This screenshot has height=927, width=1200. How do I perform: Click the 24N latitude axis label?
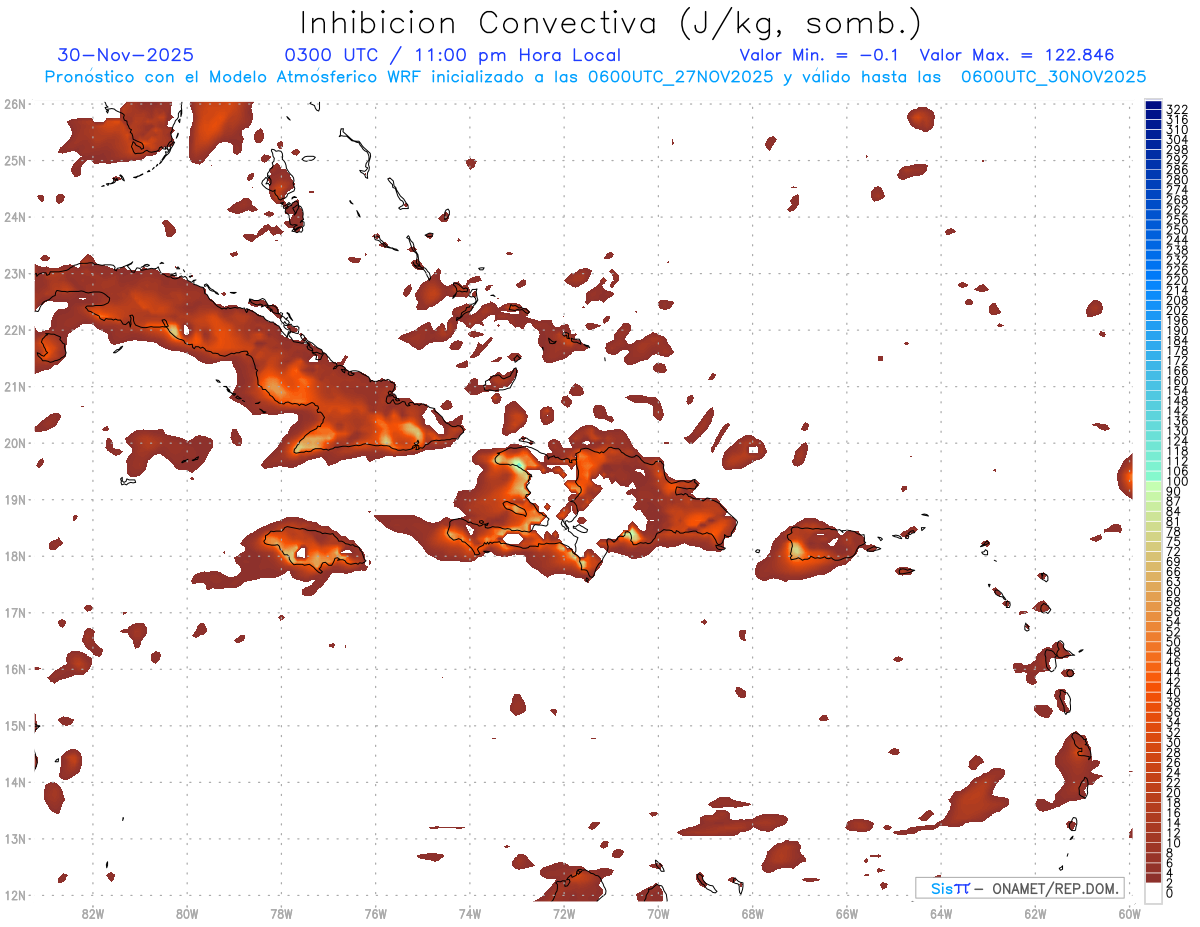click(15, 216)
